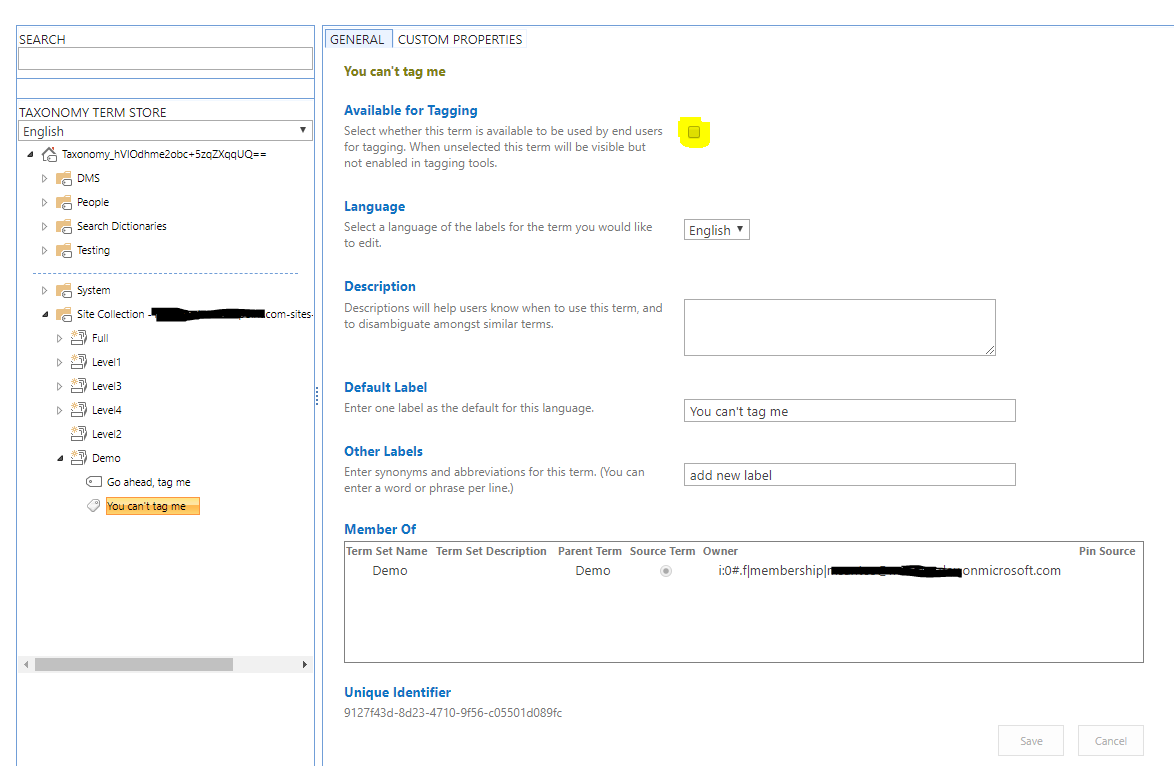Click the add new label field
The width and height of the screenshot is (1174, 766).
click(x=850, y=475)
